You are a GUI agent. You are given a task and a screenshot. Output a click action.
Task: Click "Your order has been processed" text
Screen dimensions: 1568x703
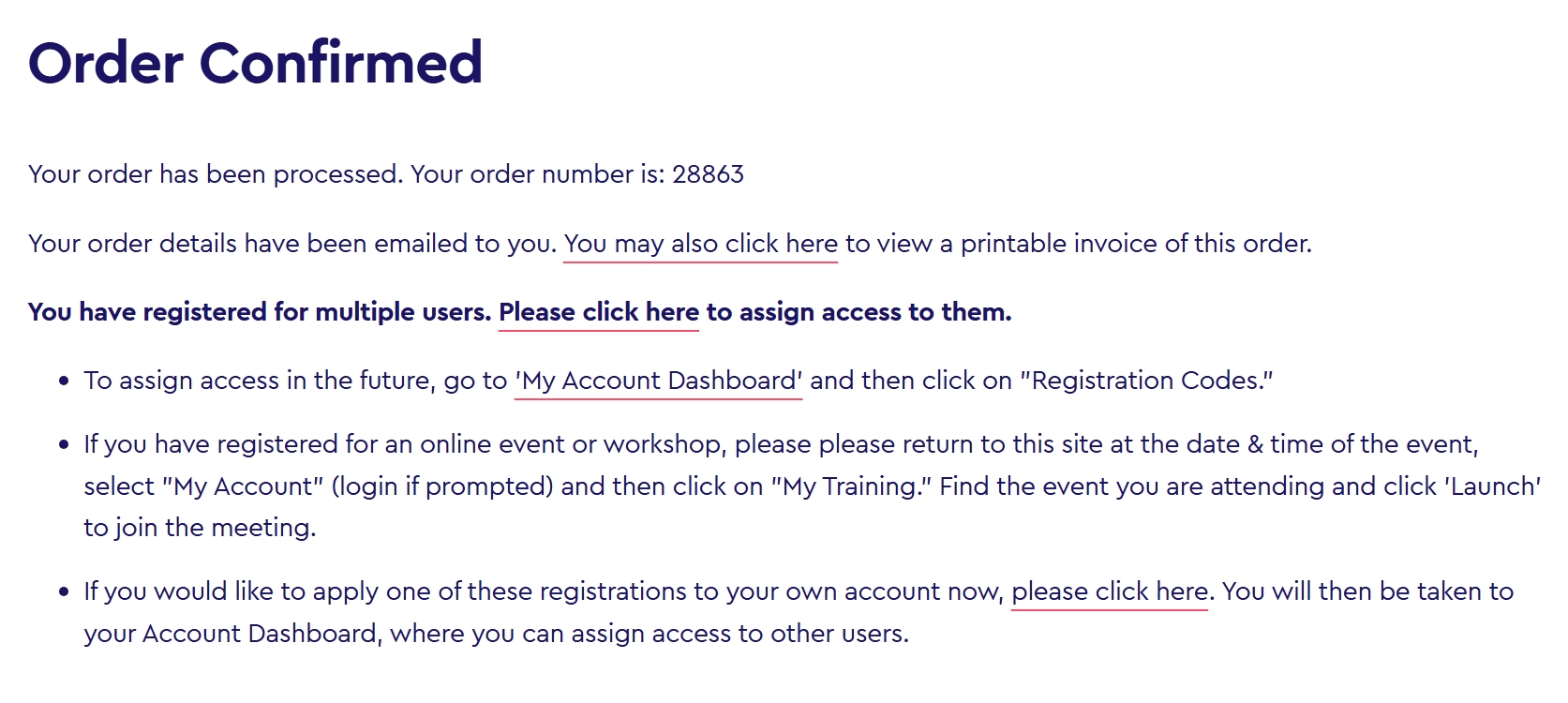coord(216,174)
